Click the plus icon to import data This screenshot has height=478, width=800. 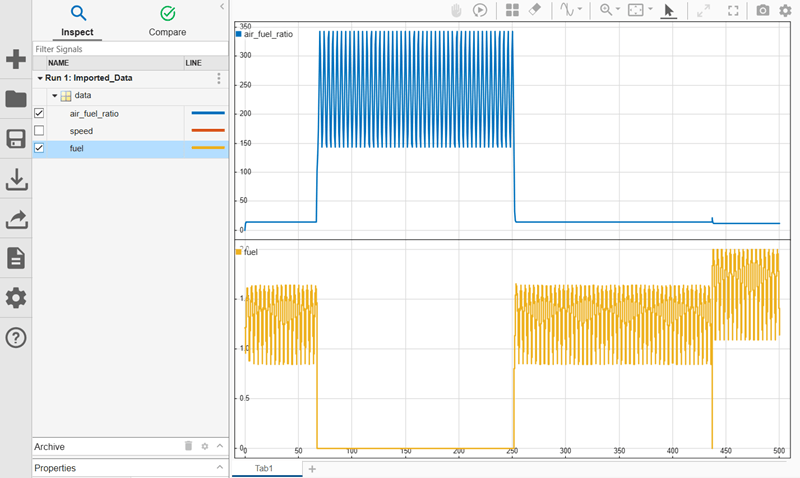[16, 59]
